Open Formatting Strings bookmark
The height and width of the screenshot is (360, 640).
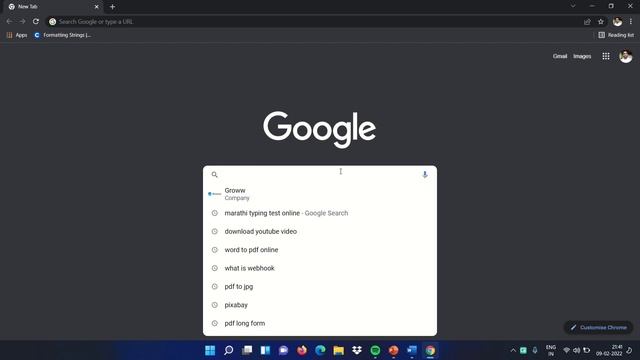tap(63, 35)
